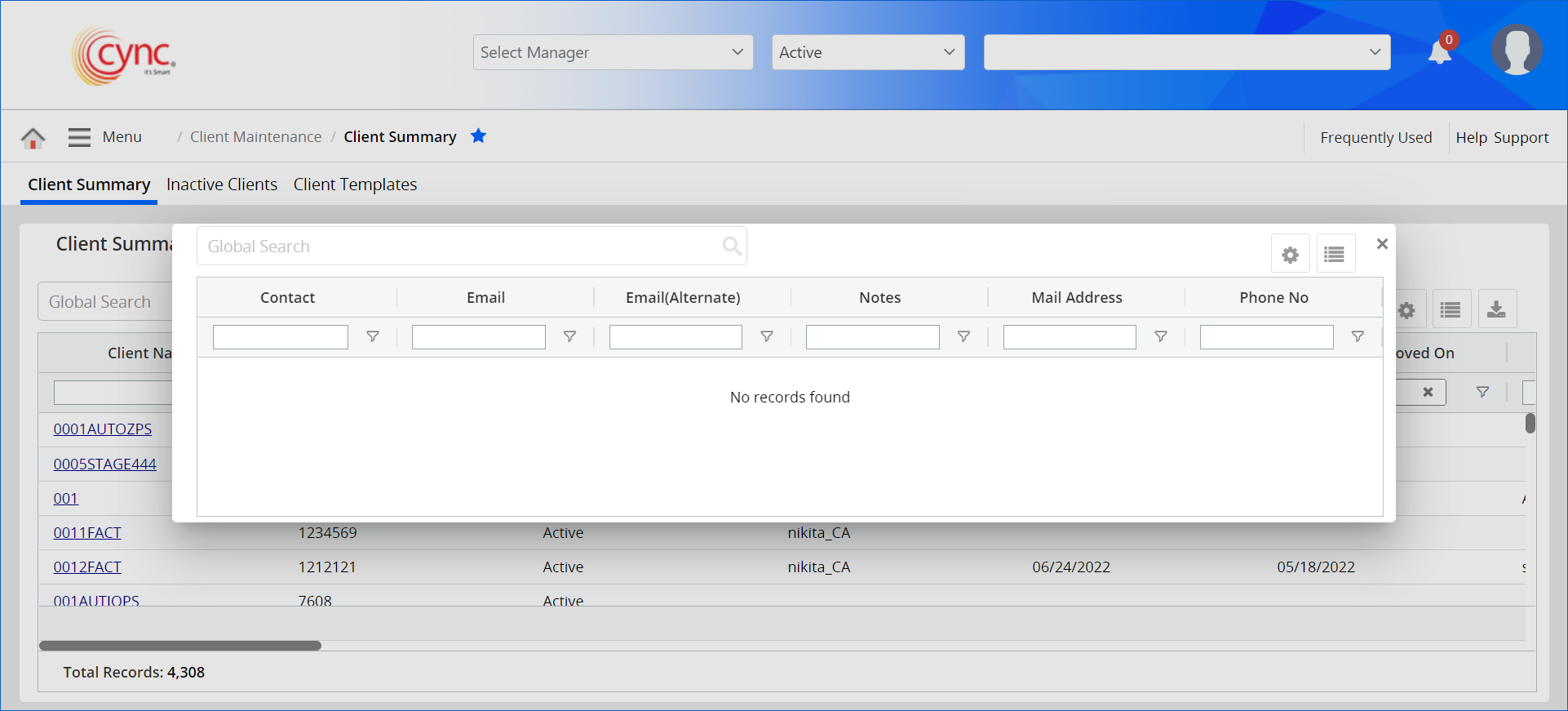
Task: Expand the empty client selector dropdown
Action: pos(1186,52)
